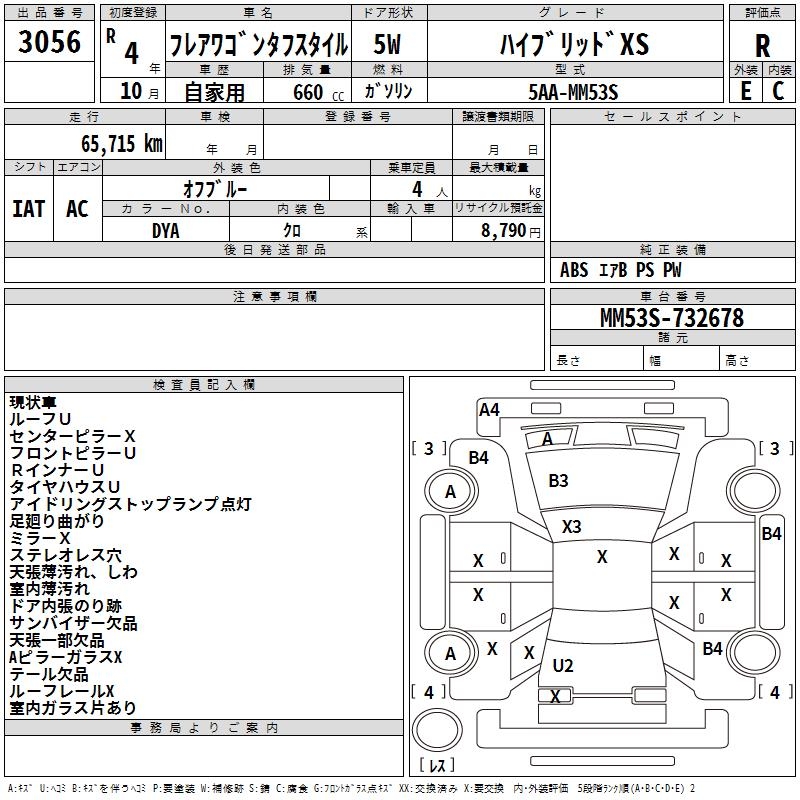Screen dimensions: 800x800
Task: Select the inspector note テール欠品
Action: tap(48, 674)
